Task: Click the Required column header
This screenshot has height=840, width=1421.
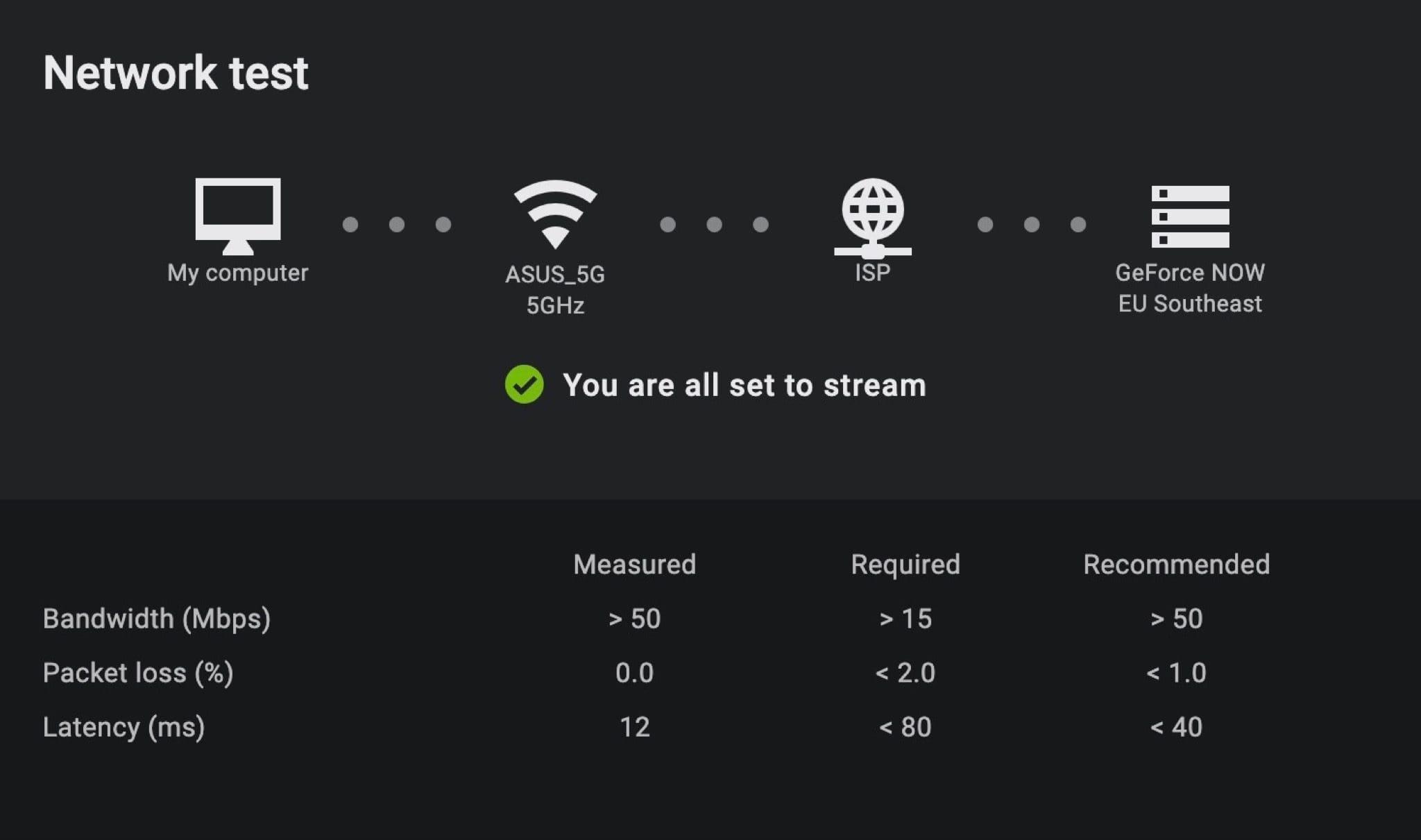Action: (x=905, y=565)
